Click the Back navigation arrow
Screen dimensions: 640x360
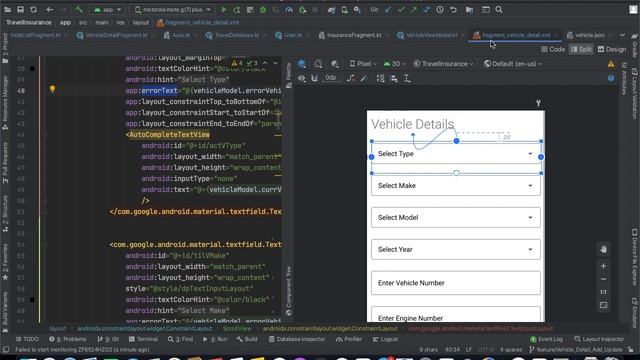tap(49, 9)
